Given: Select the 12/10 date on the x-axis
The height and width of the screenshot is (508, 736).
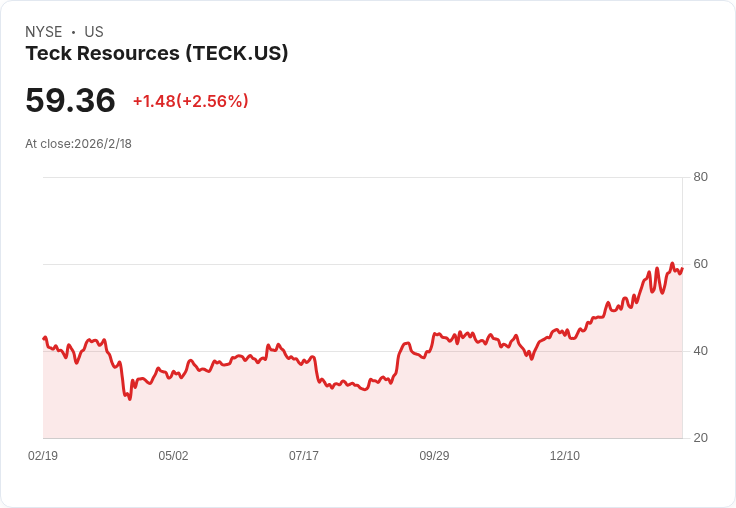Looking at the screenshot, I should 565,456.
